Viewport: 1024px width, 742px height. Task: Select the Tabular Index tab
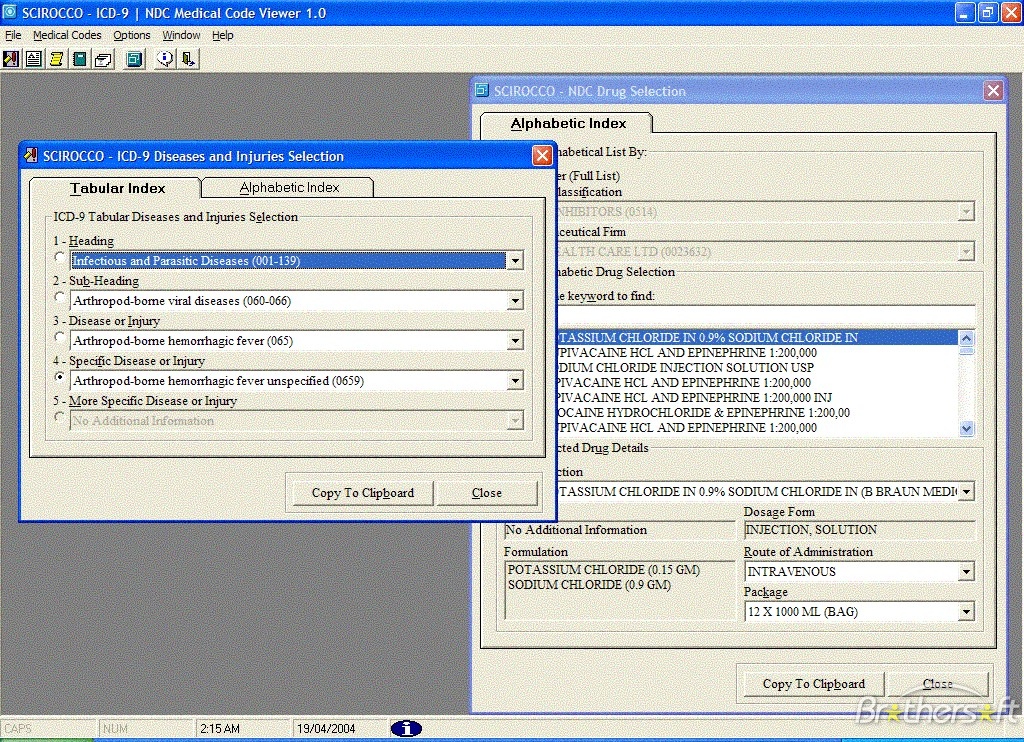click(117, 188)
